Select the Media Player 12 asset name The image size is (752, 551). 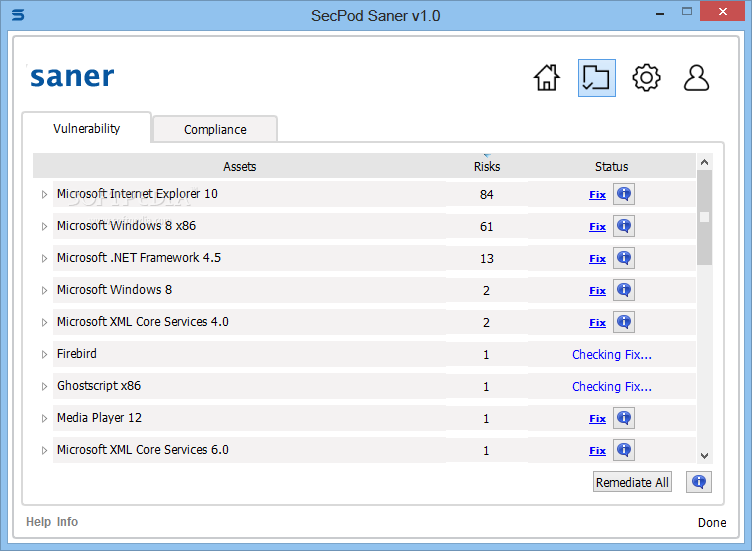[99, 418]
